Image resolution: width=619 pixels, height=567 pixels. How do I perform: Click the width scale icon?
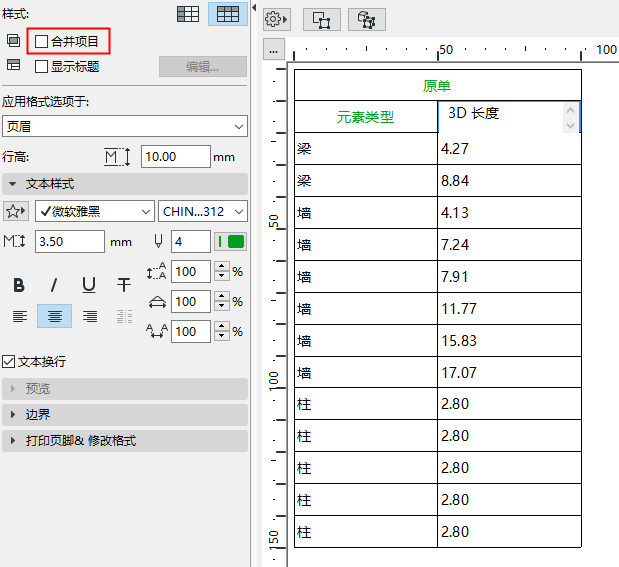point(157,302)
